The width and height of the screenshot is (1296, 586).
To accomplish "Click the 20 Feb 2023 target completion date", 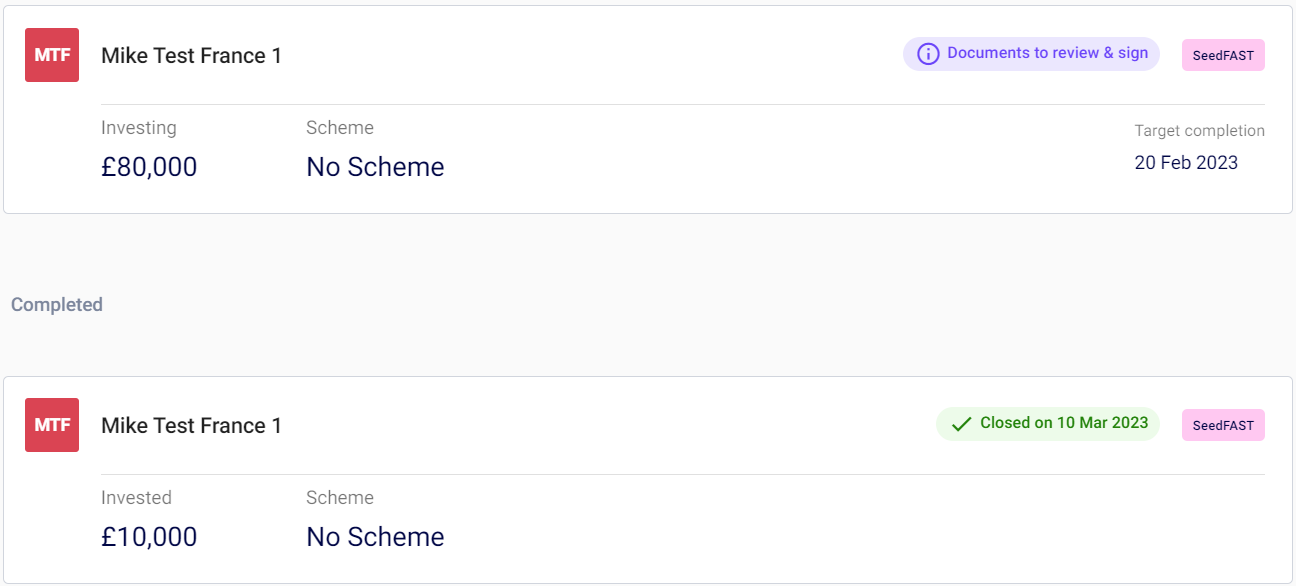I will click(1186, 163).
